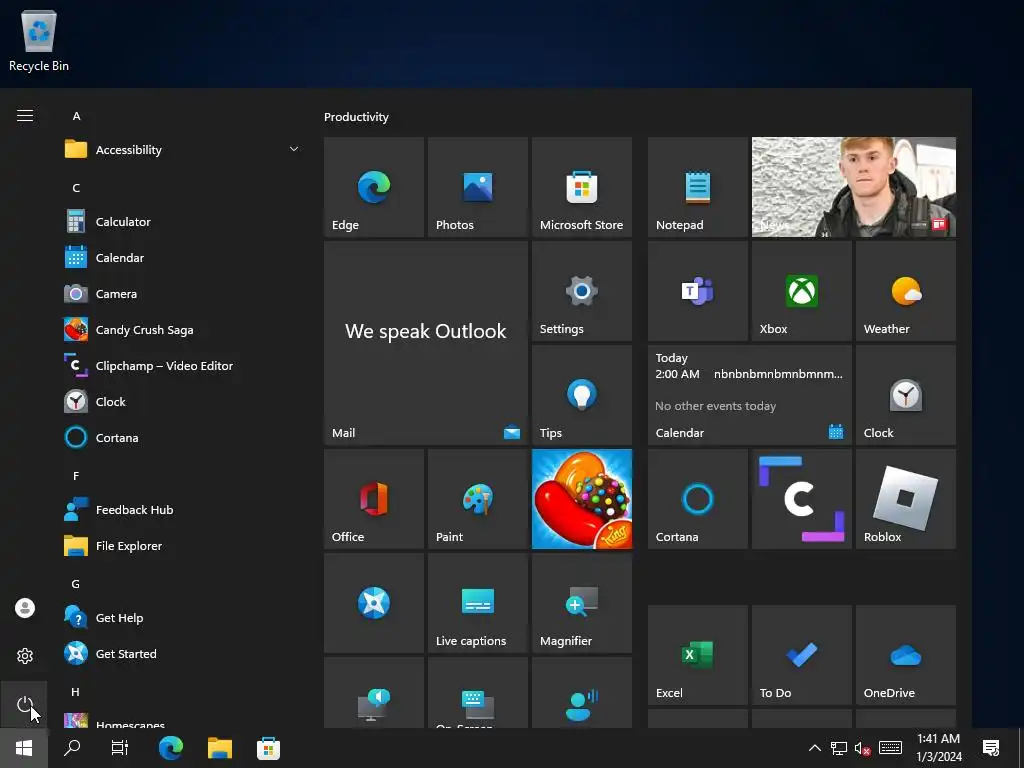Open the Paint tile
1024x768 pixels.
tap(477, 499)
